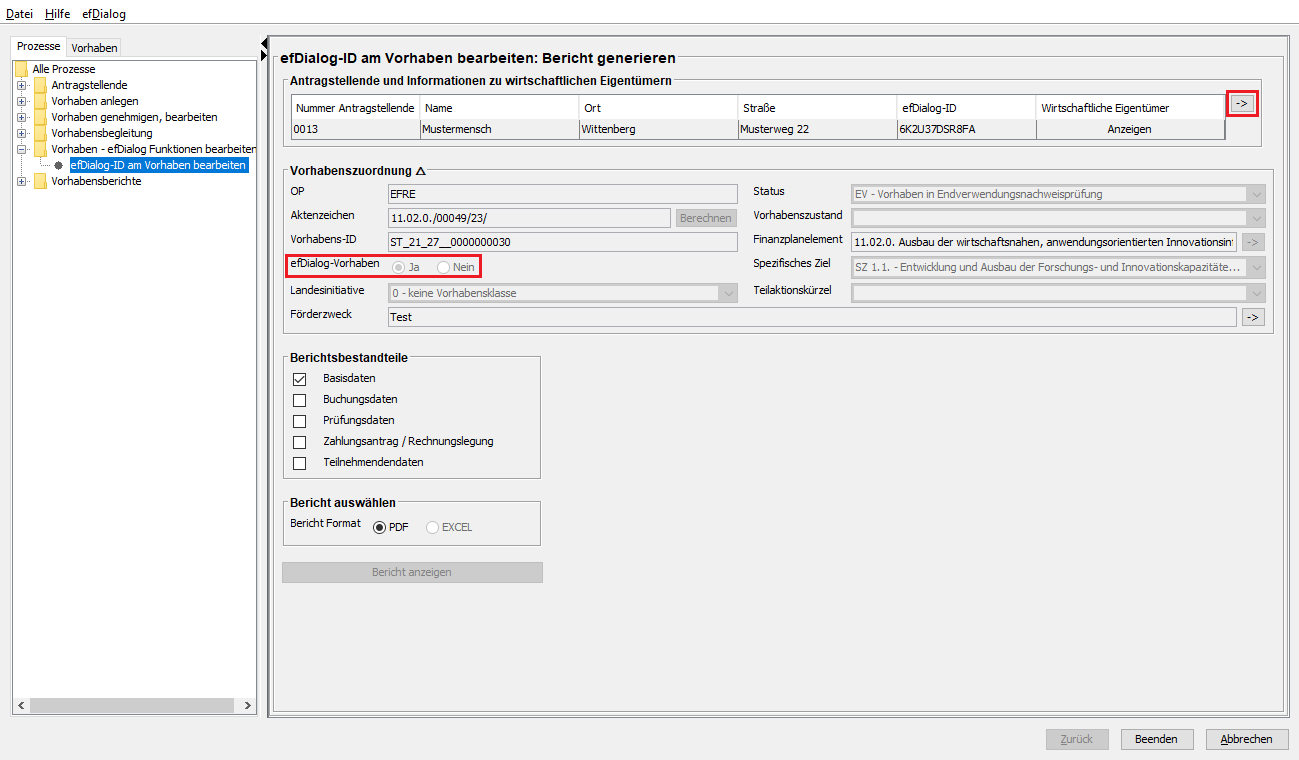Select table cell Mustermensch

500,129
